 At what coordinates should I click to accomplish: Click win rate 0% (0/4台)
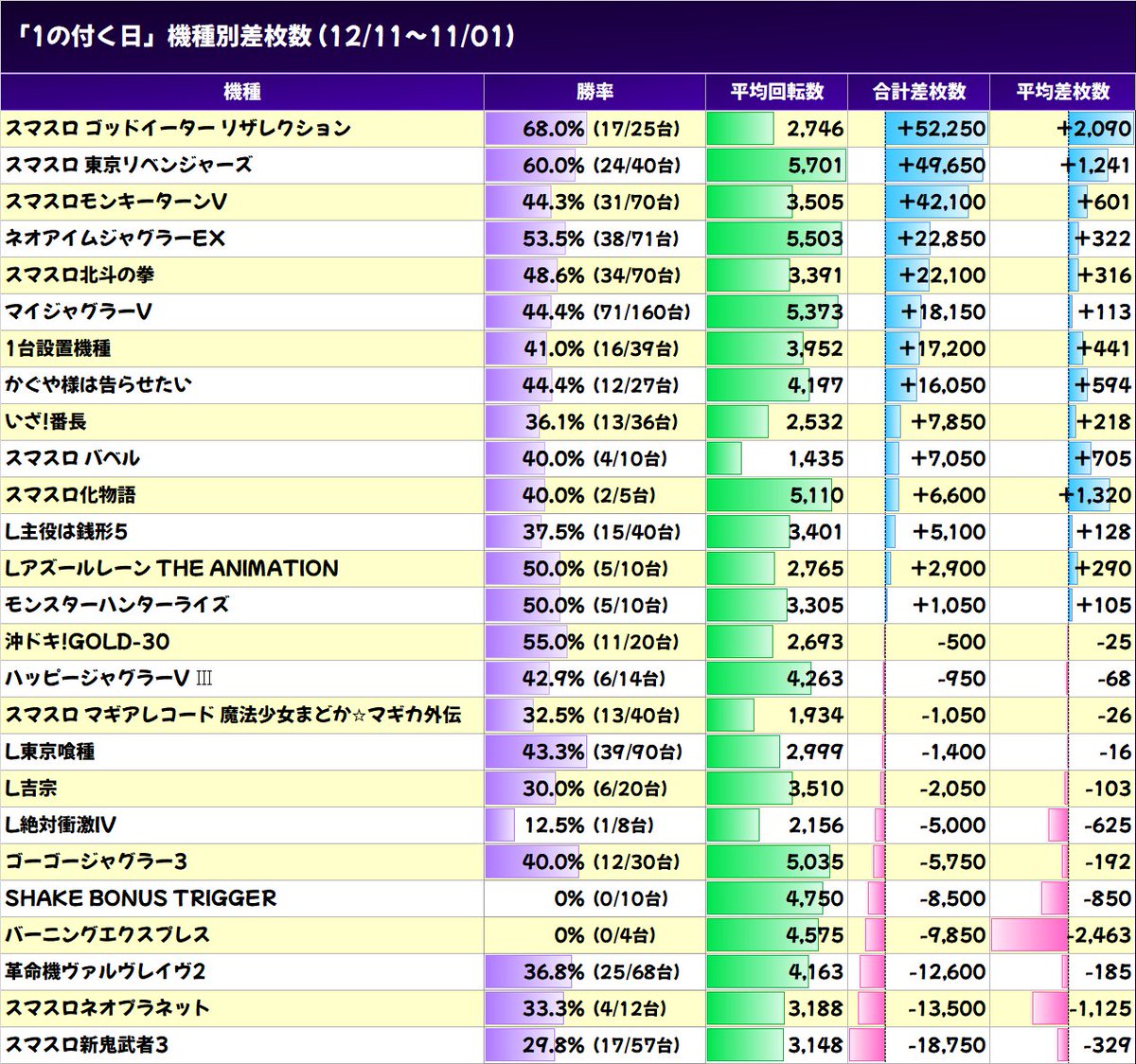point(606,935)
